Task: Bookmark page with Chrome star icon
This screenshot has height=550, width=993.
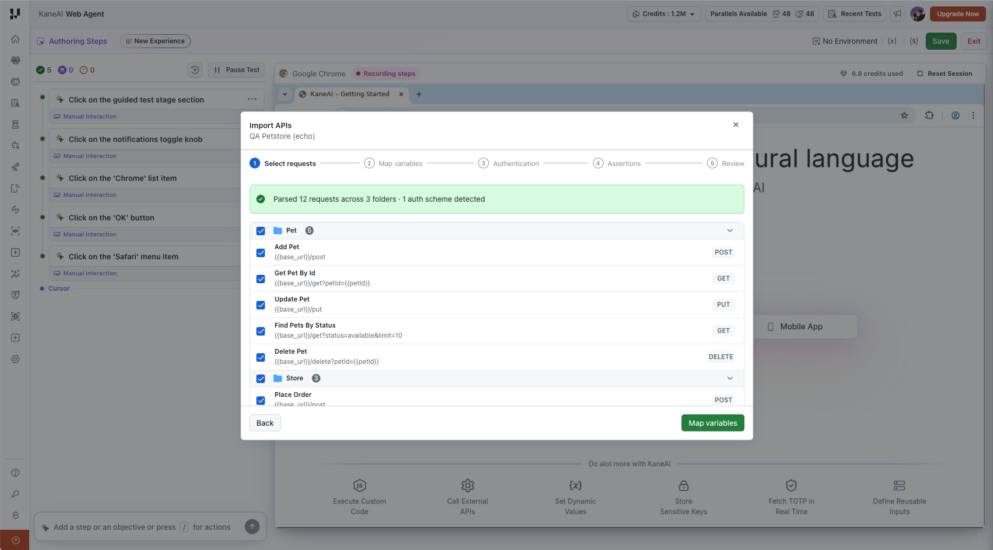Action: point(904,115)
